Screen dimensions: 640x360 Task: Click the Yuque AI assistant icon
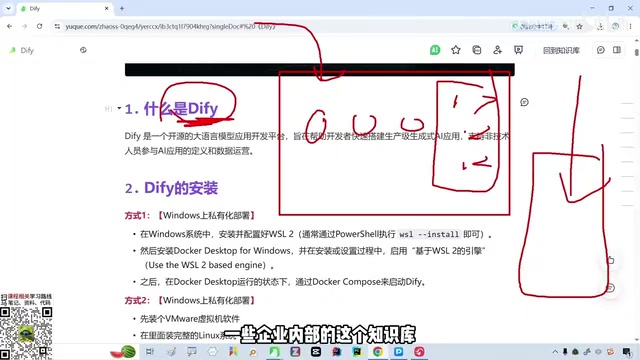(435, 50)
